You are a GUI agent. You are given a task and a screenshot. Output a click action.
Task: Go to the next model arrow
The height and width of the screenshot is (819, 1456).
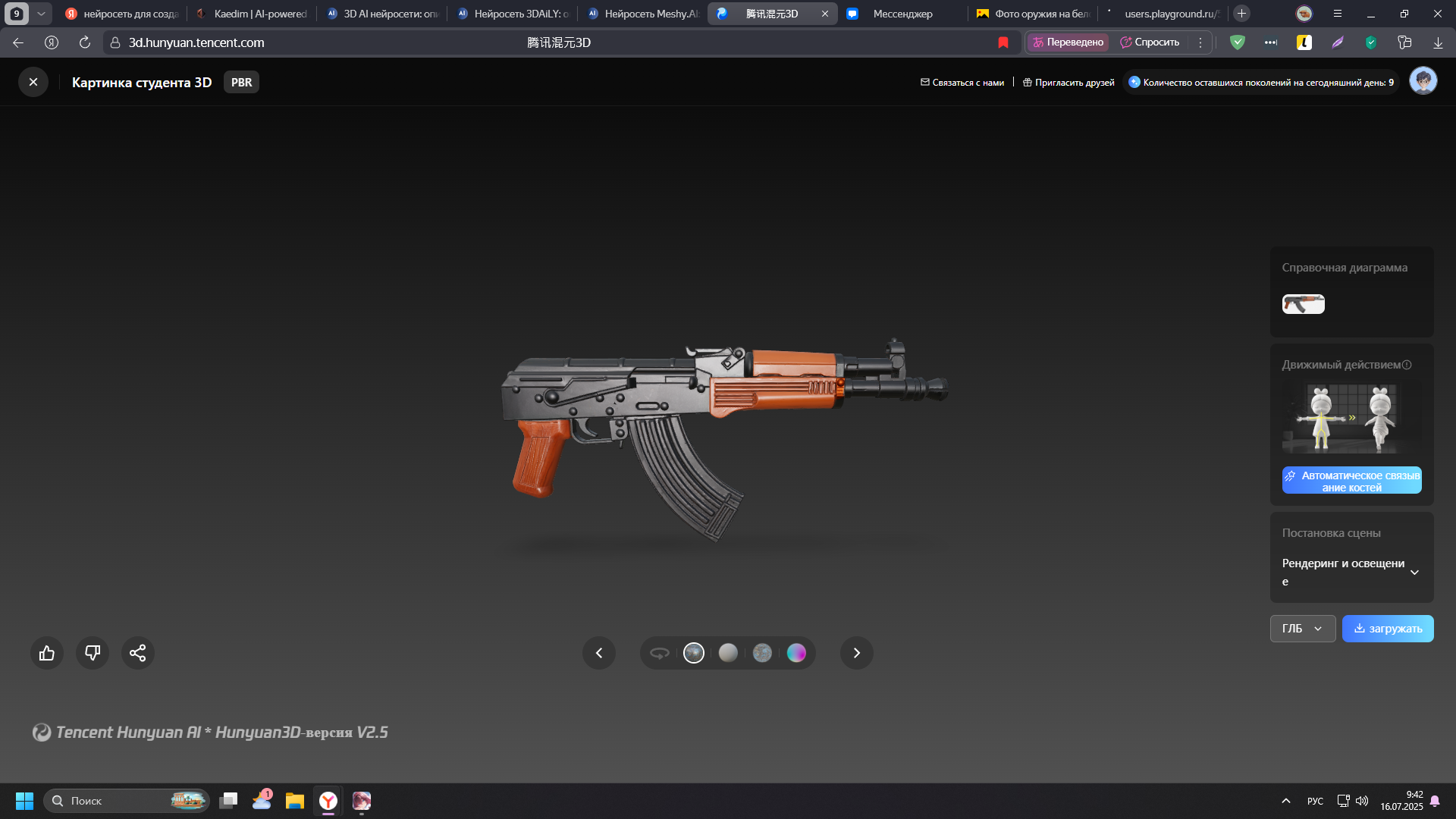click(x=857, y=653)
